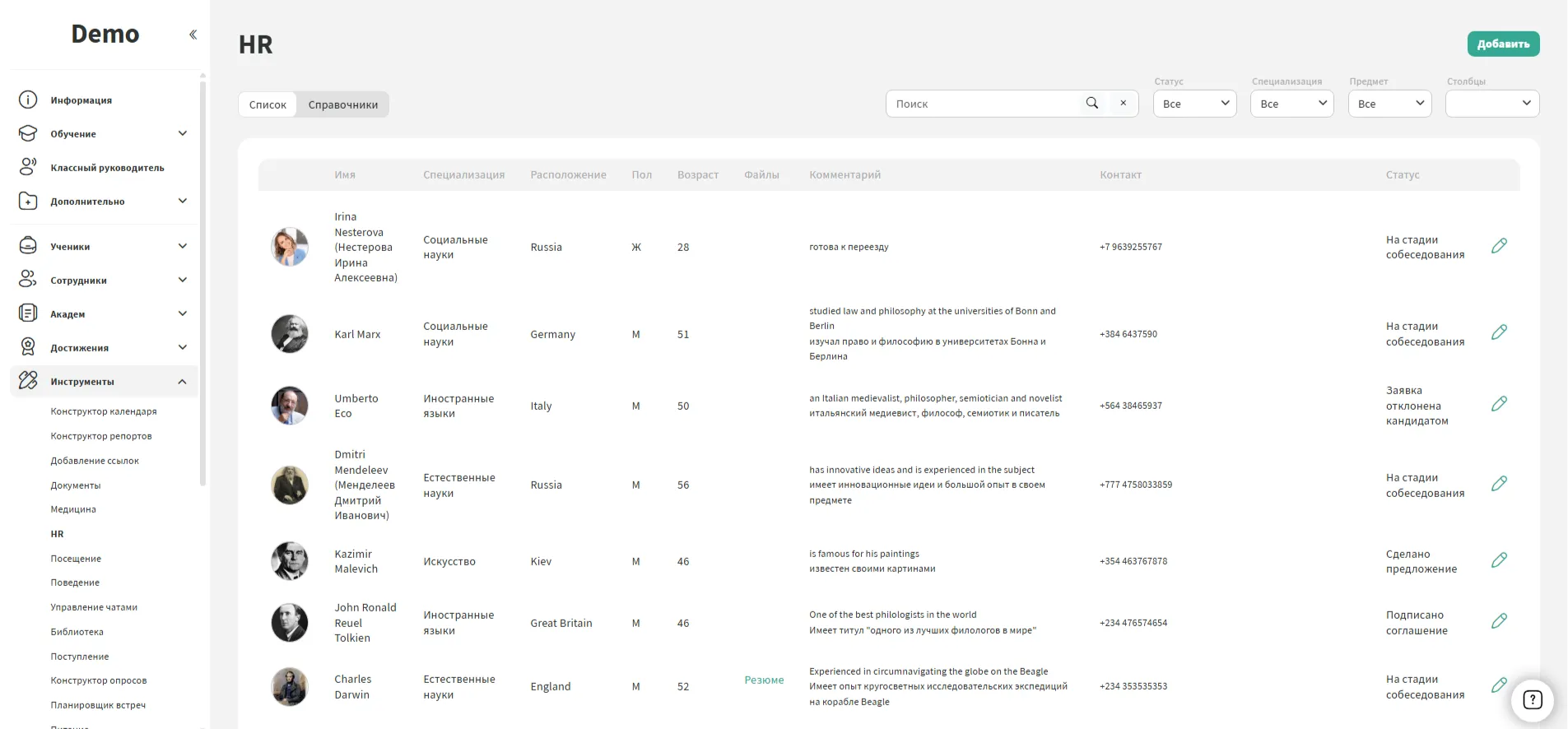The image size is (1568, 729).
Task: Expand the Сотрудники sidebar section
Action: [183, 280]
